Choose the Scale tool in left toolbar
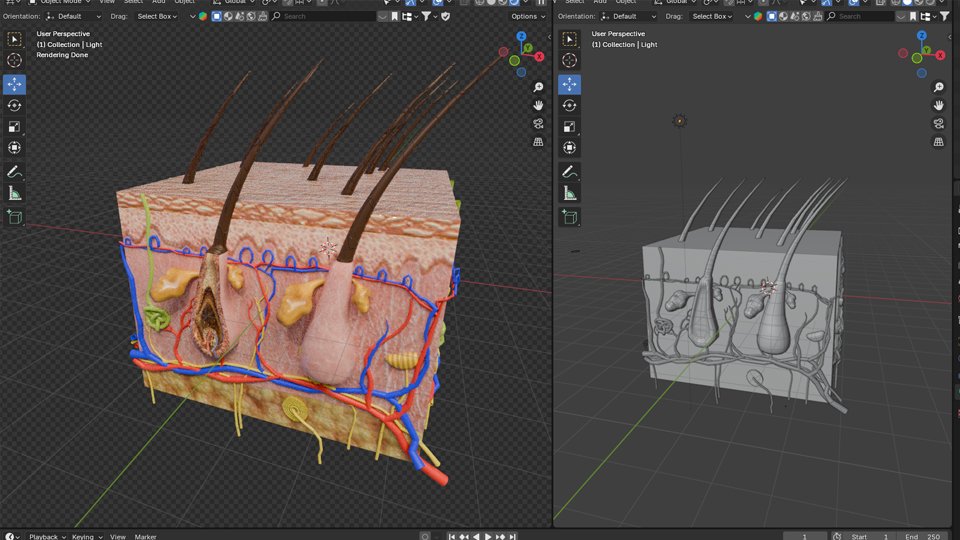Image resolution: width=960 pixels, height=540 pixels. [14, 126]
